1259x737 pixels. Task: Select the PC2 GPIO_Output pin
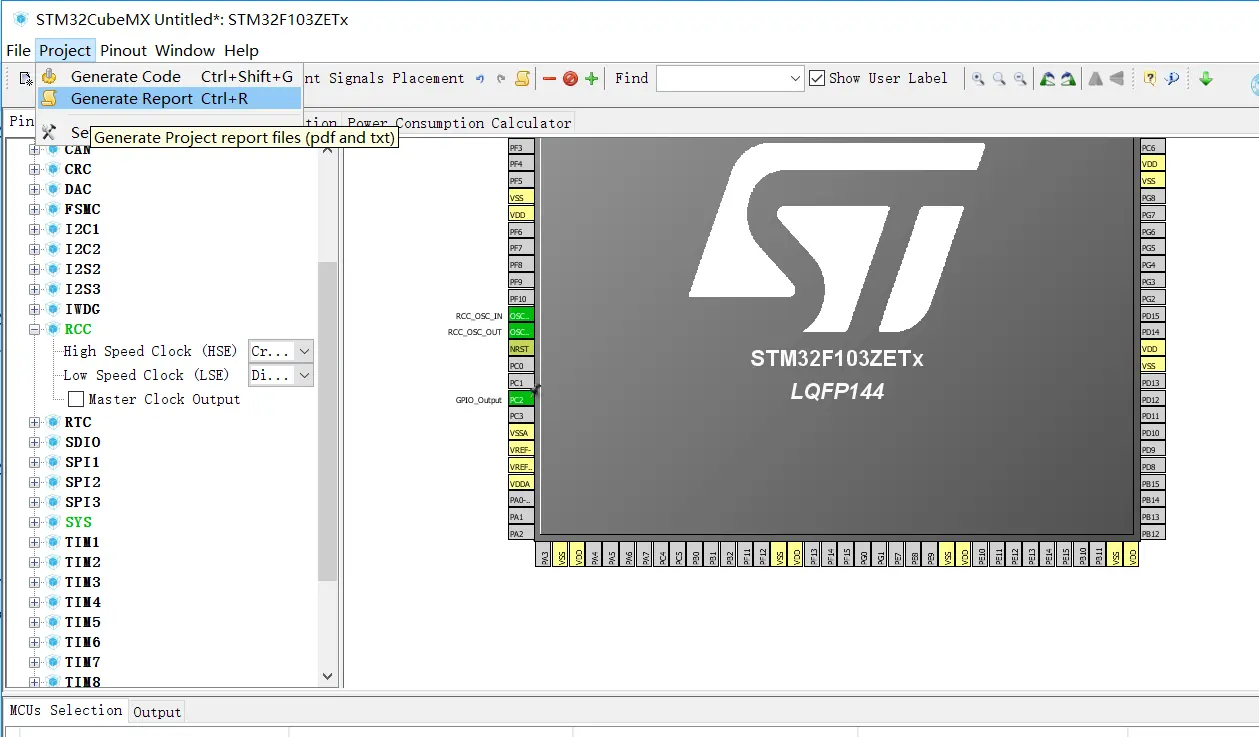coord(521,399)
